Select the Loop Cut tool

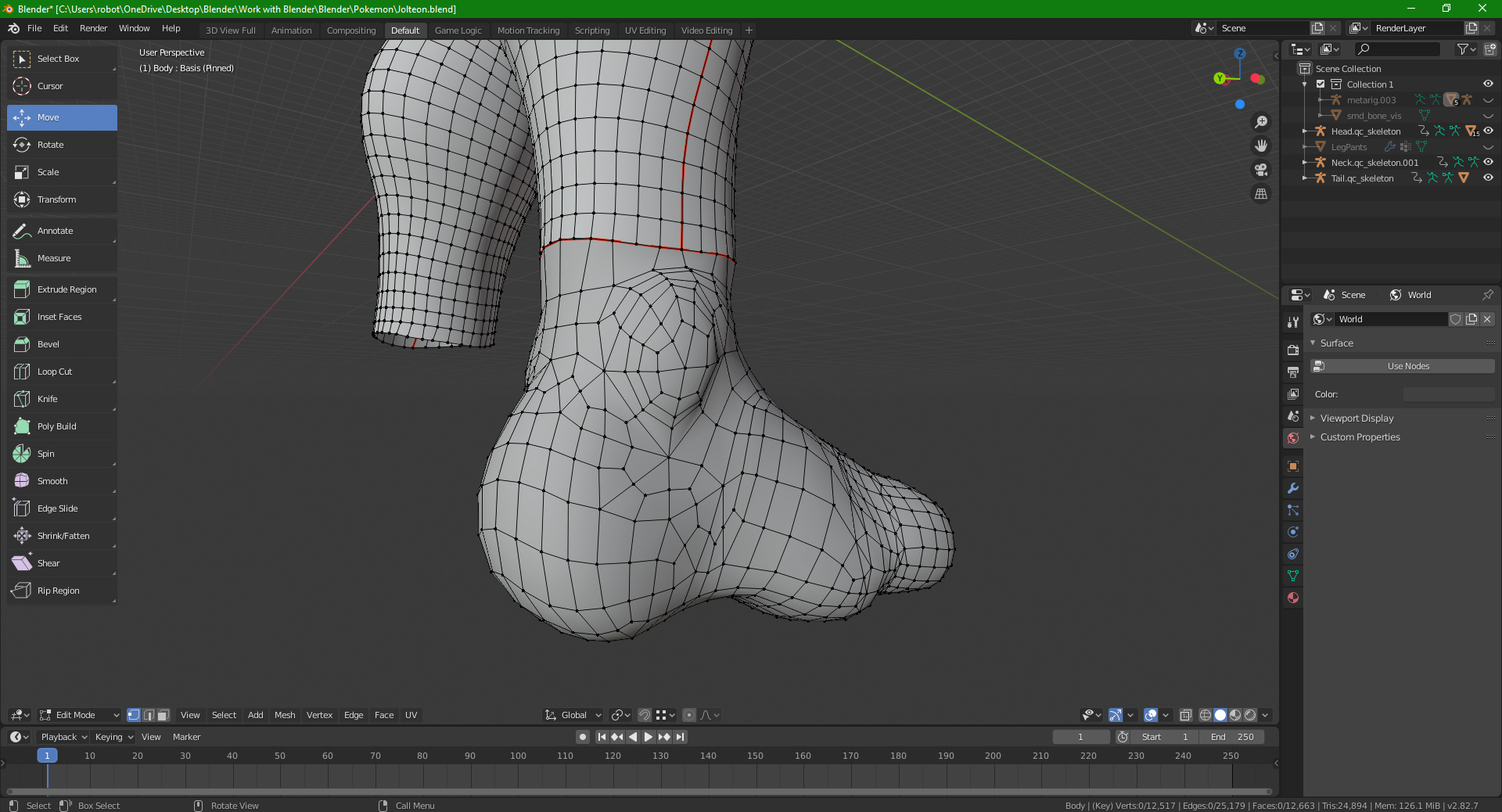62,372
